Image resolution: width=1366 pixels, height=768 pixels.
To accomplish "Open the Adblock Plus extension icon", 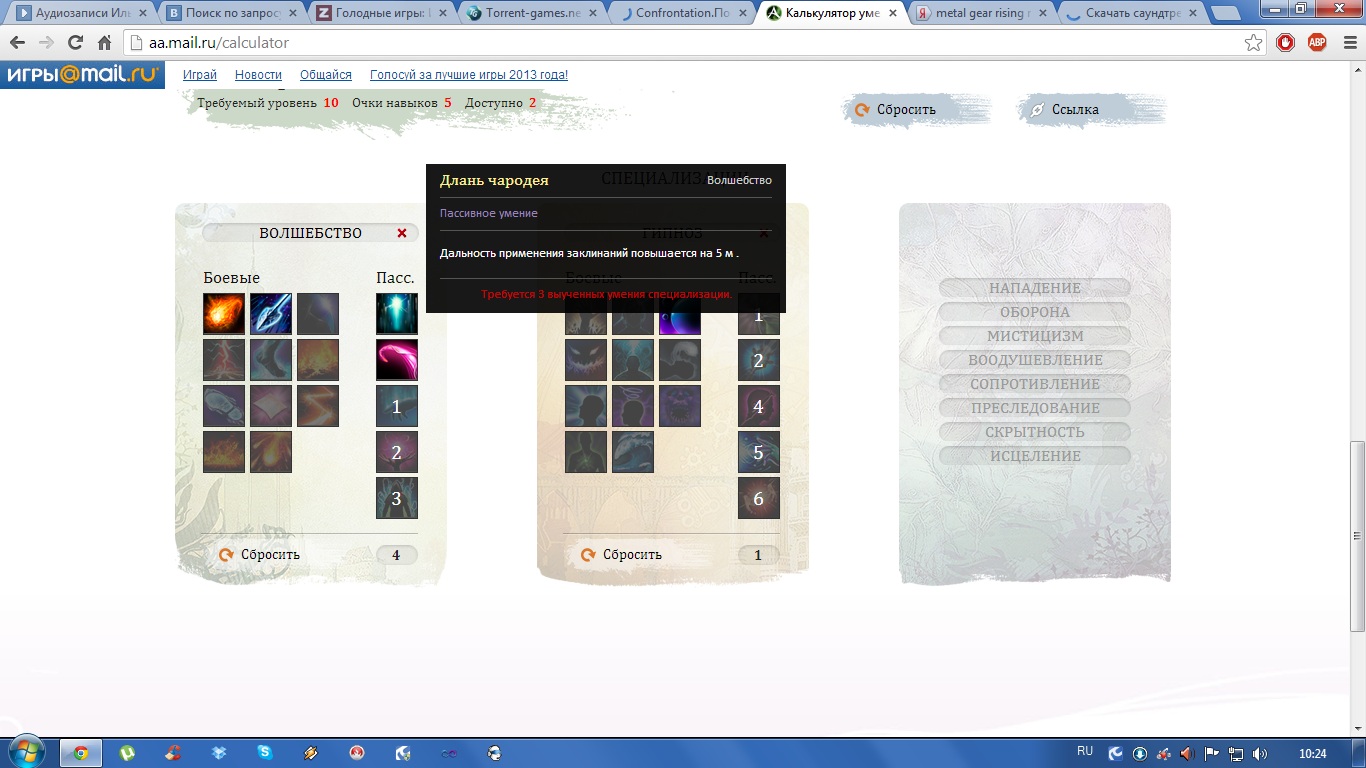I will [1317, 43].
